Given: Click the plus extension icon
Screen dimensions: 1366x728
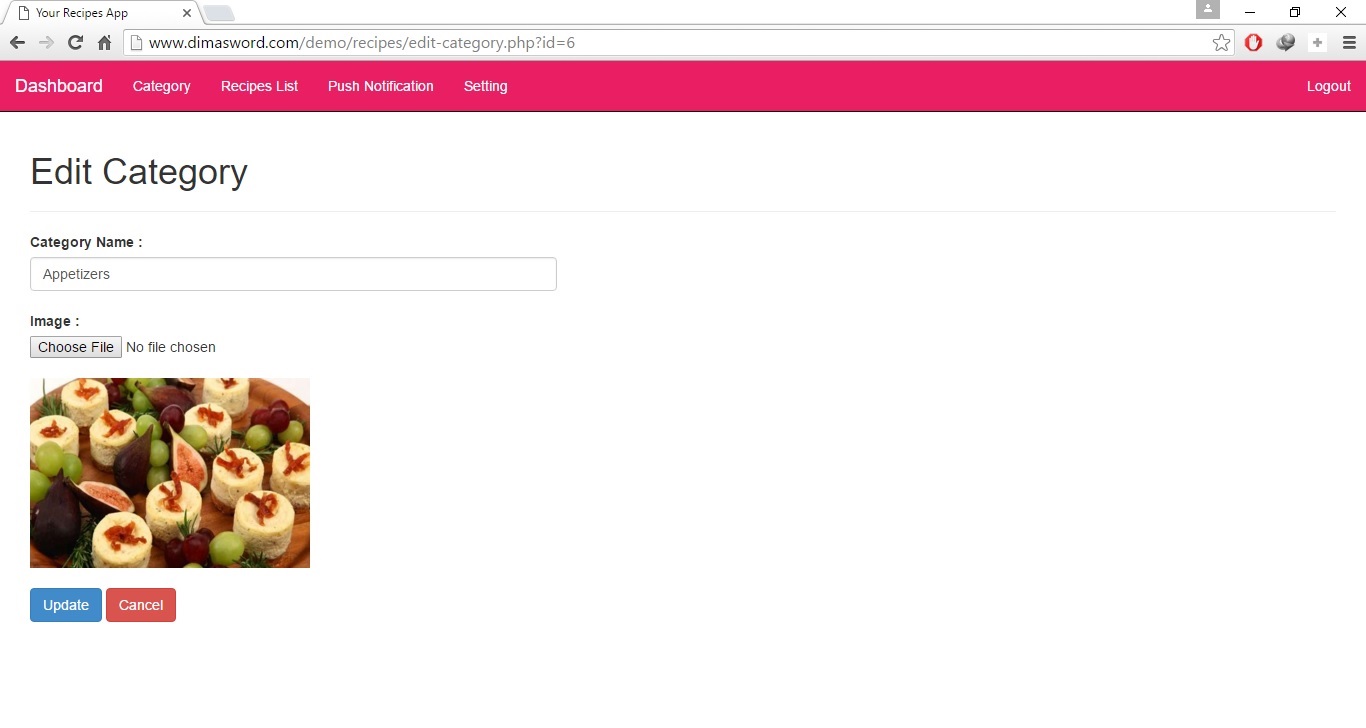Looking at the screenshot, I should pyautogui.click(x=1317, y=43).
